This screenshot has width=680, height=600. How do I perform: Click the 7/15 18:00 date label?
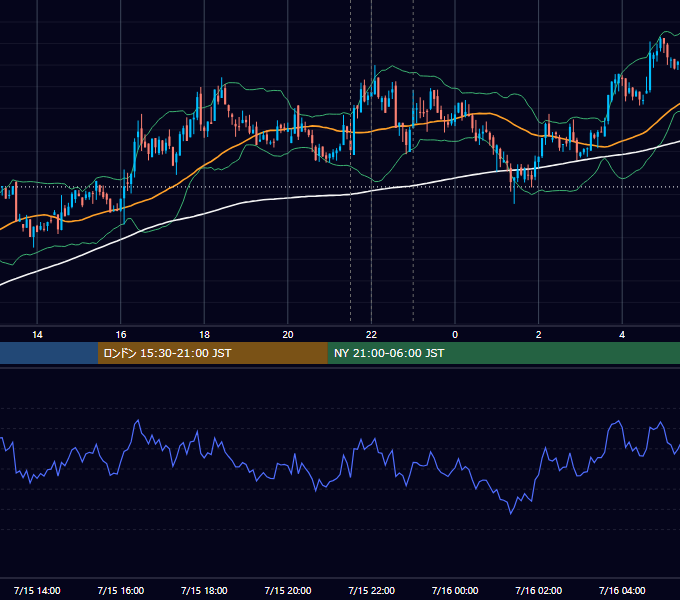click(204, 590)
